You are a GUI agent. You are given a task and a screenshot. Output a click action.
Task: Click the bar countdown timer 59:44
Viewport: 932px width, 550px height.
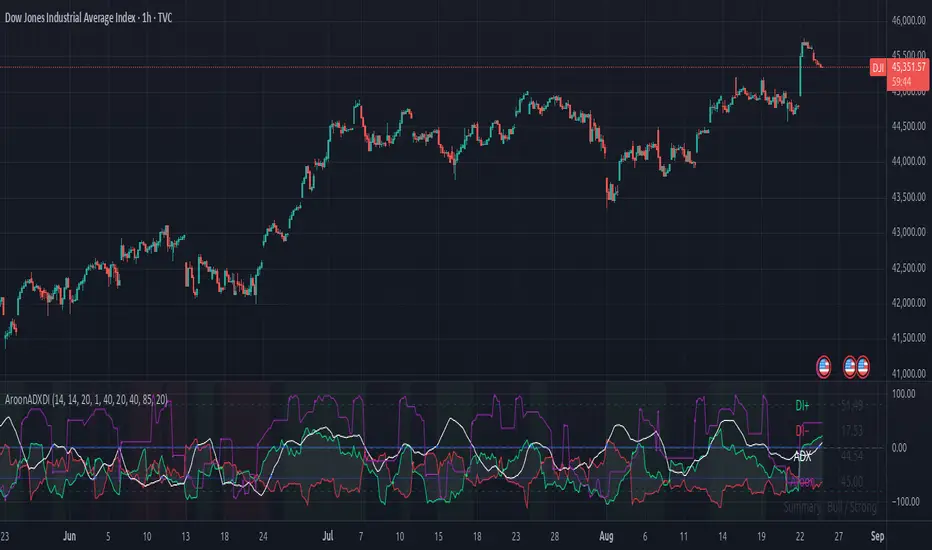click(901, 81)
